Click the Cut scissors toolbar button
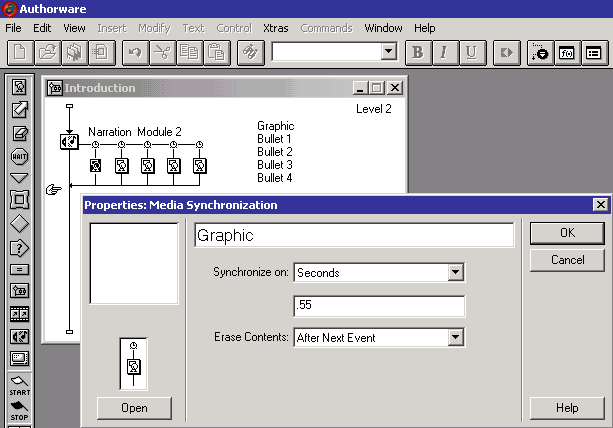Screen dimensions: 613x428 [162, 52]
